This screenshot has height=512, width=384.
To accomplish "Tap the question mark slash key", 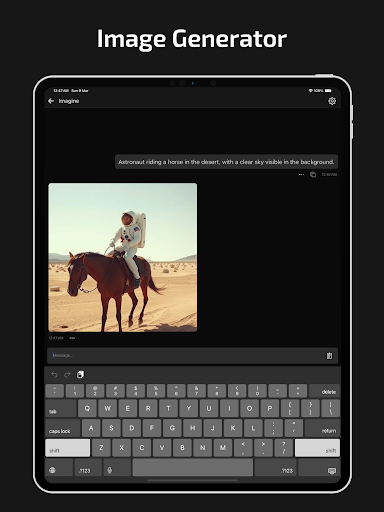I will (284, 448).
